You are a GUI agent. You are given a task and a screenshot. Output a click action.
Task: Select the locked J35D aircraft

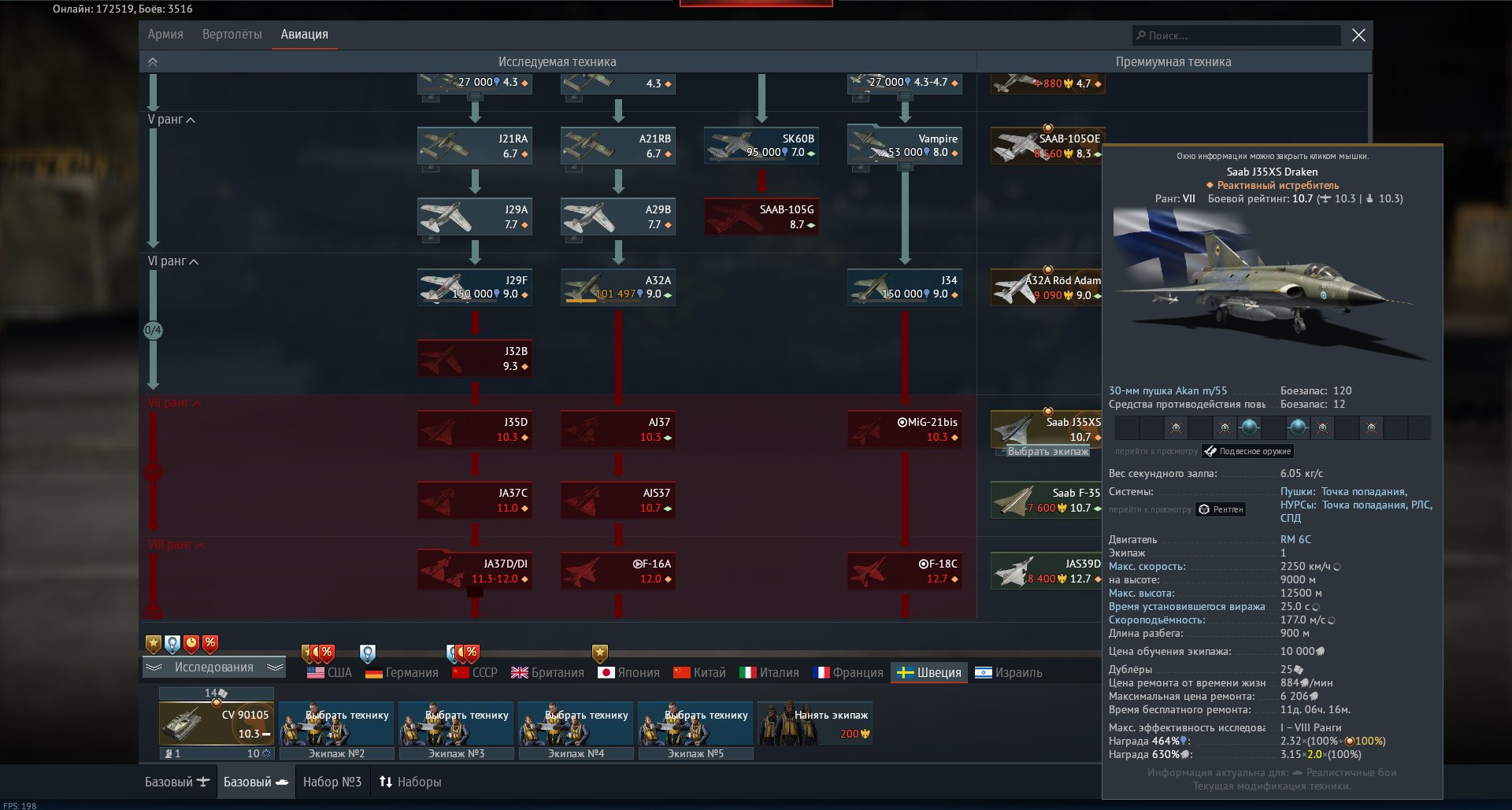[475, 429]
